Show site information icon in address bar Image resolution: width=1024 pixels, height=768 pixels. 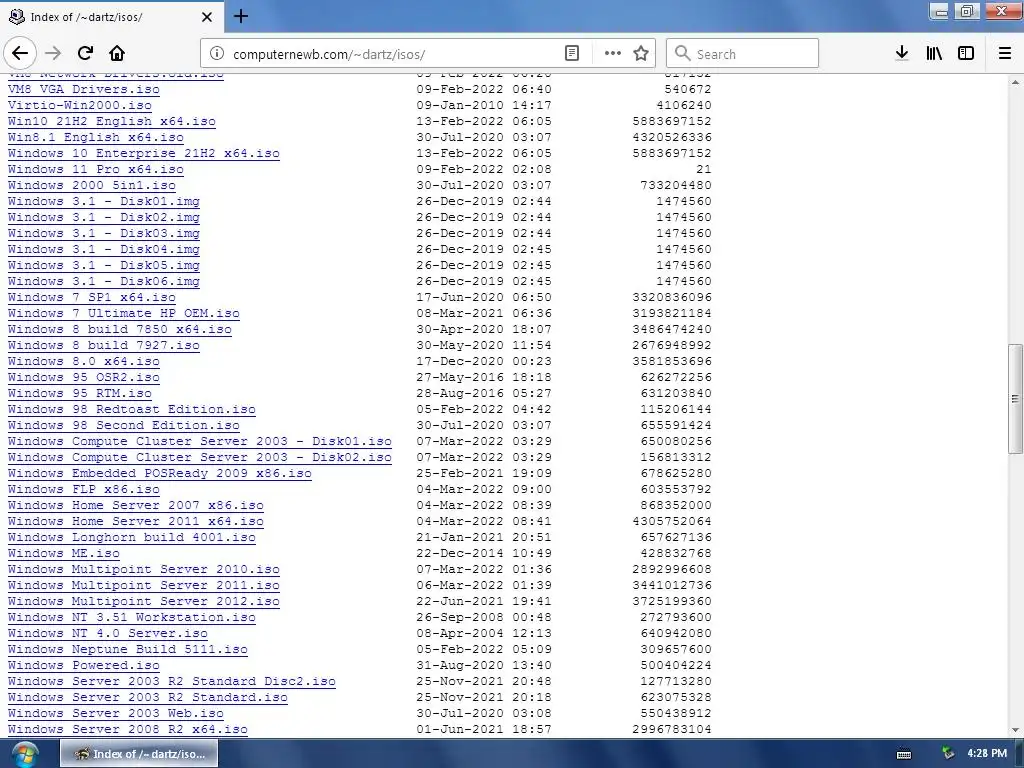click(217, 54)
